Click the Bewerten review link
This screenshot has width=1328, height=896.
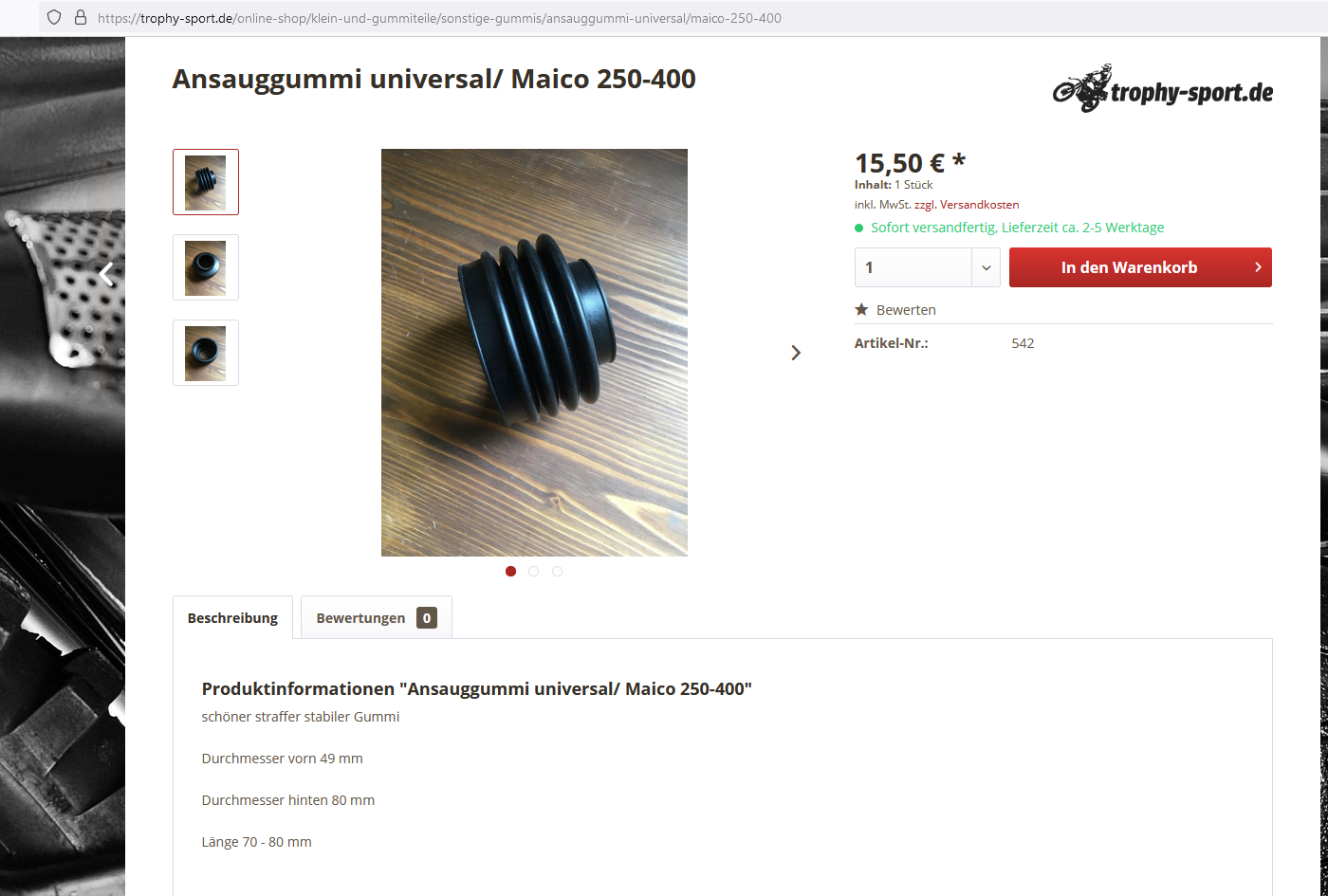(x=906, y=309)
